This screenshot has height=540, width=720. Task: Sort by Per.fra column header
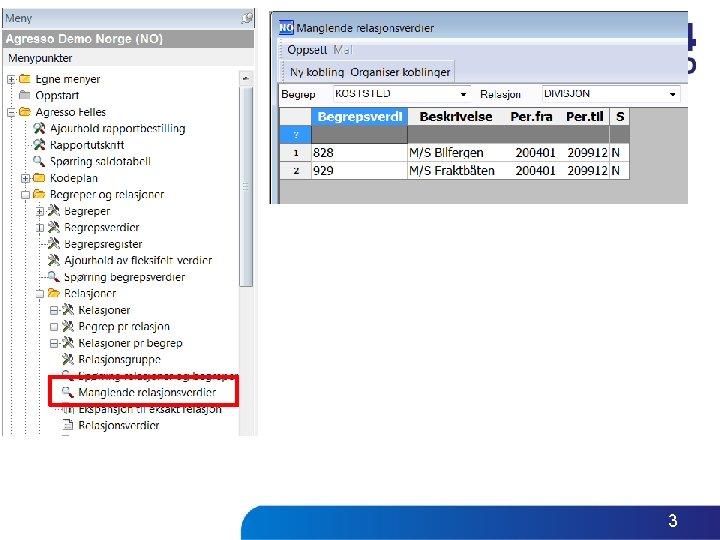[x=531, y=117]
